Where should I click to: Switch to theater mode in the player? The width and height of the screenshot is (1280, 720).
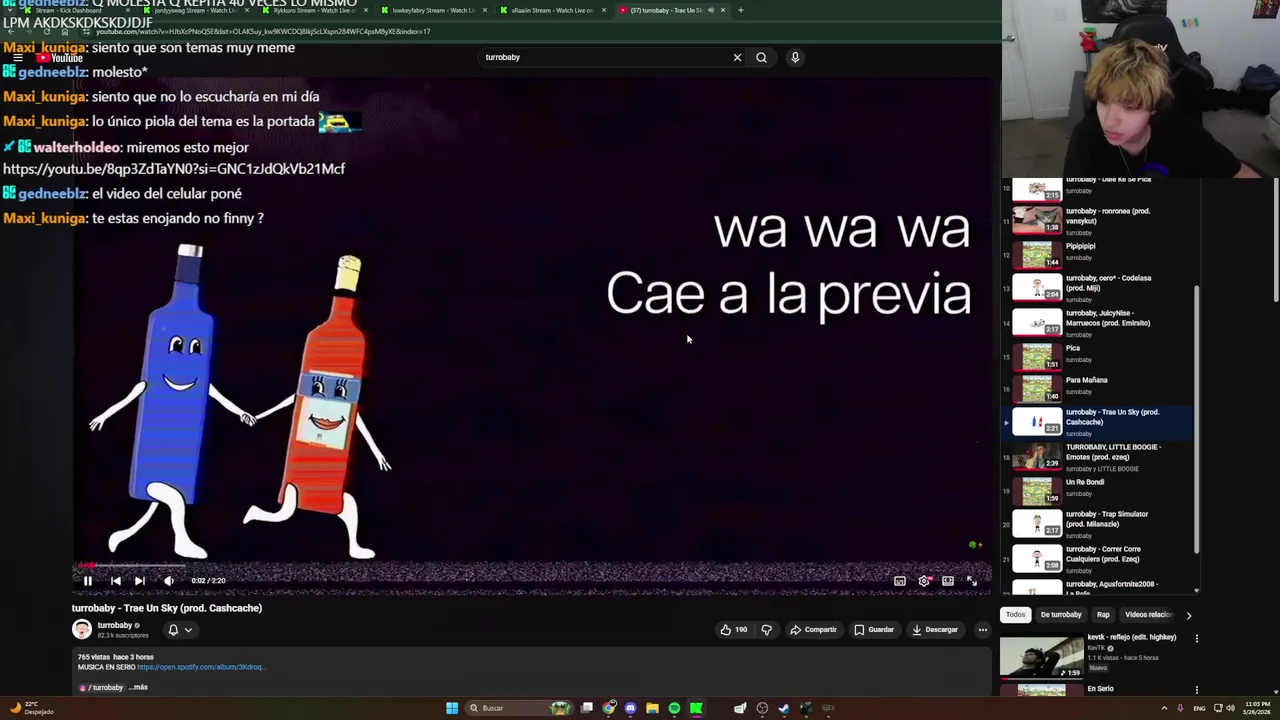(948, 581)
